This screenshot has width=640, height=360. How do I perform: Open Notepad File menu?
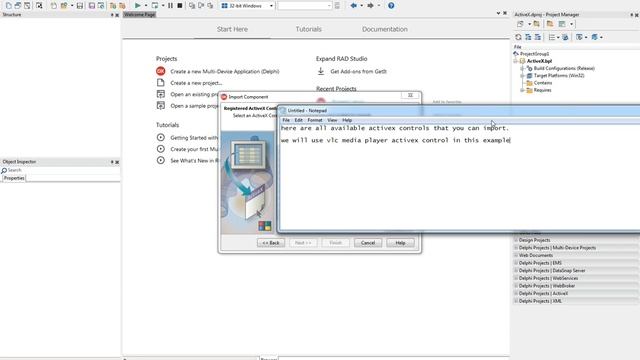(x=286, y=120)
